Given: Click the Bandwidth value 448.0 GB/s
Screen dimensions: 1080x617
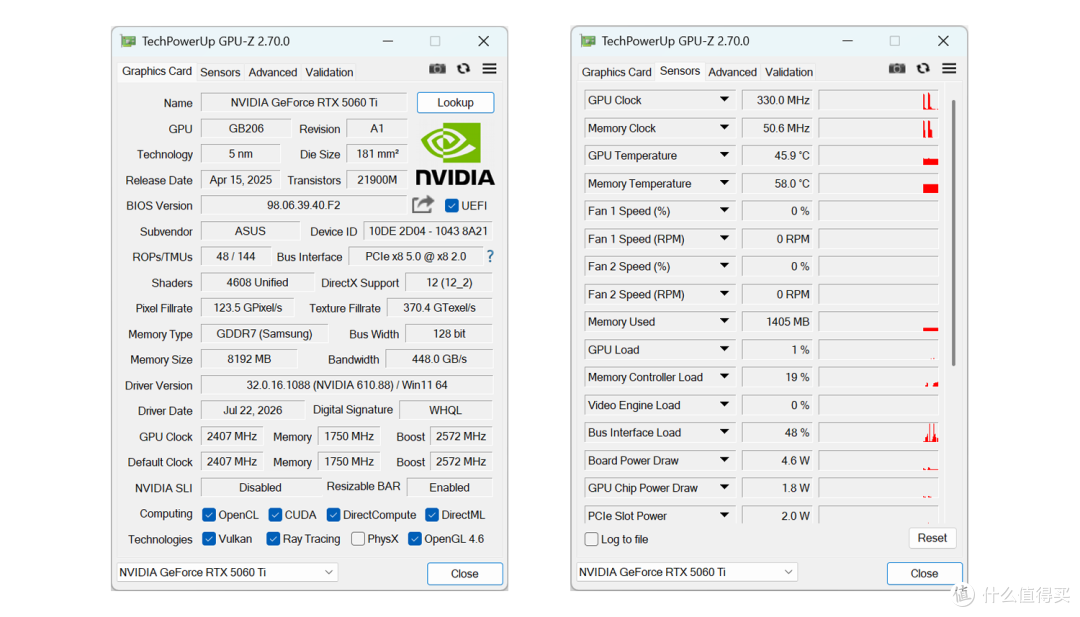Looking at the screenshot, I should tap(439, 359).
